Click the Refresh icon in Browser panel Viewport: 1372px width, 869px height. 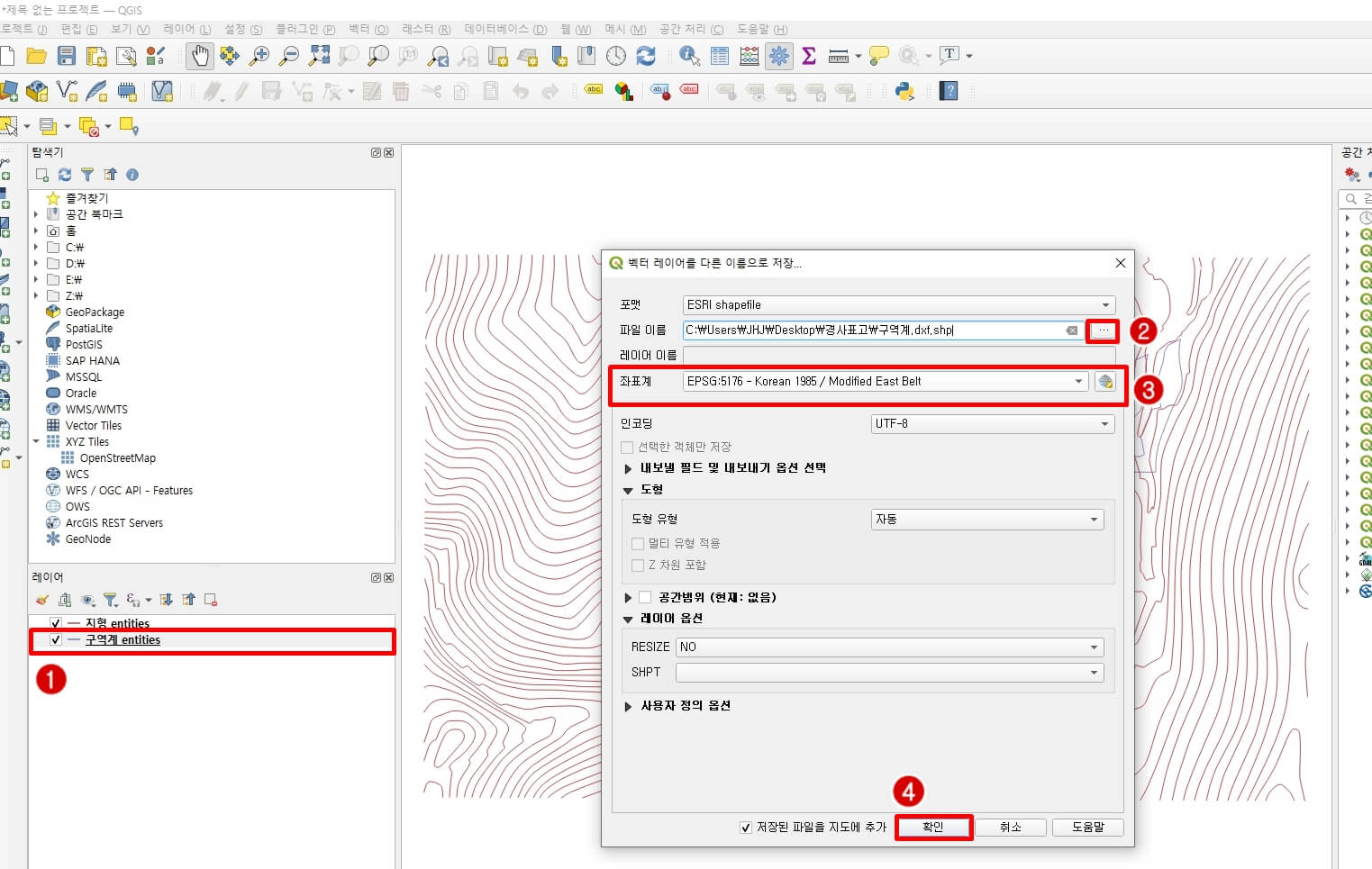click(65, 175)
